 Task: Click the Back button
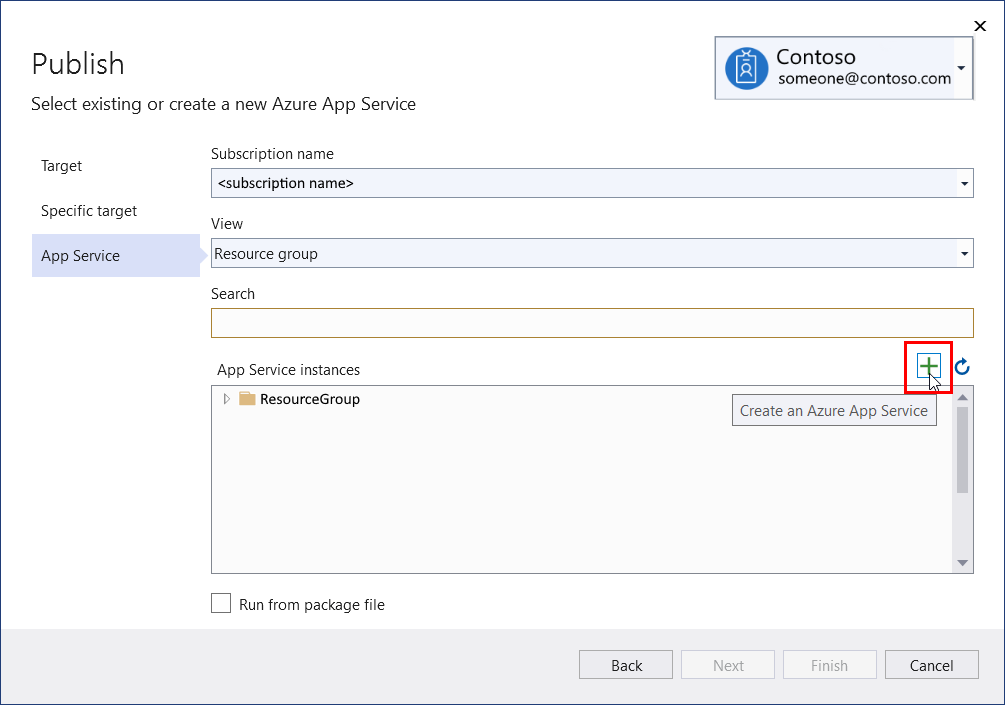tap(626, 665)
